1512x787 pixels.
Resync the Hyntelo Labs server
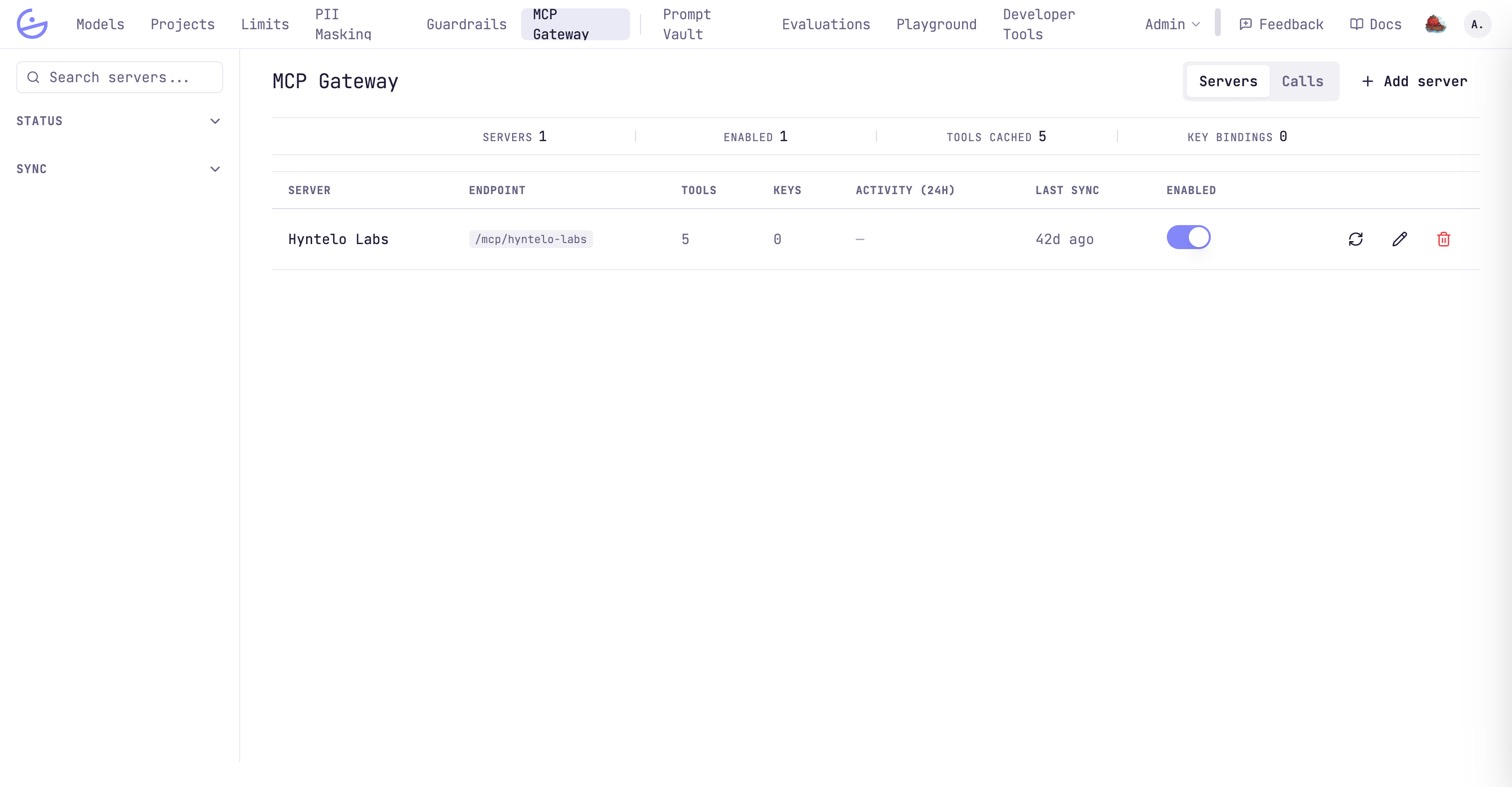tap(1356, 239)
